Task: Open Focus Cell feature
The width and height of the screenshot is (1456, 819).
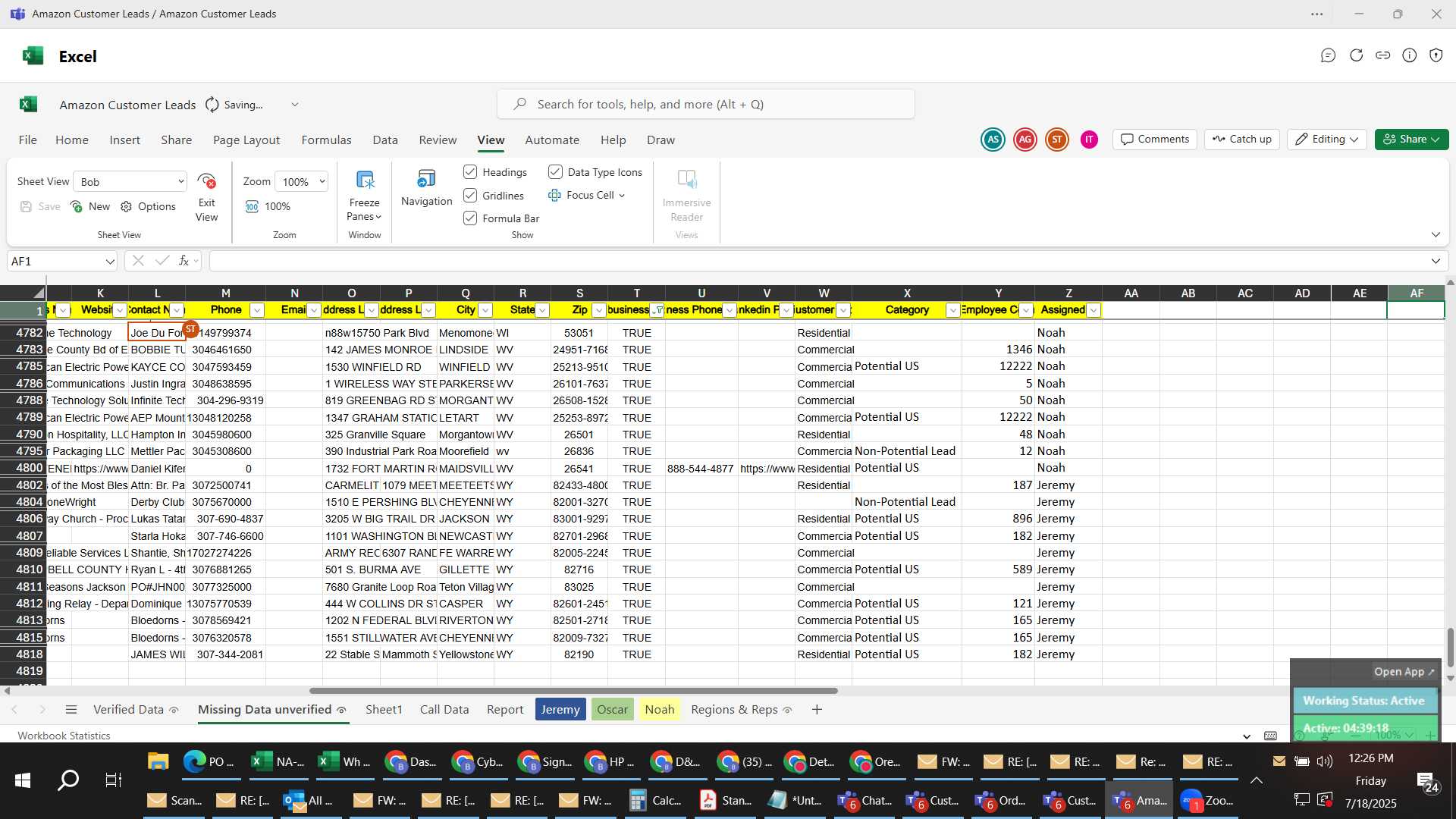Action: coord(588,195)
